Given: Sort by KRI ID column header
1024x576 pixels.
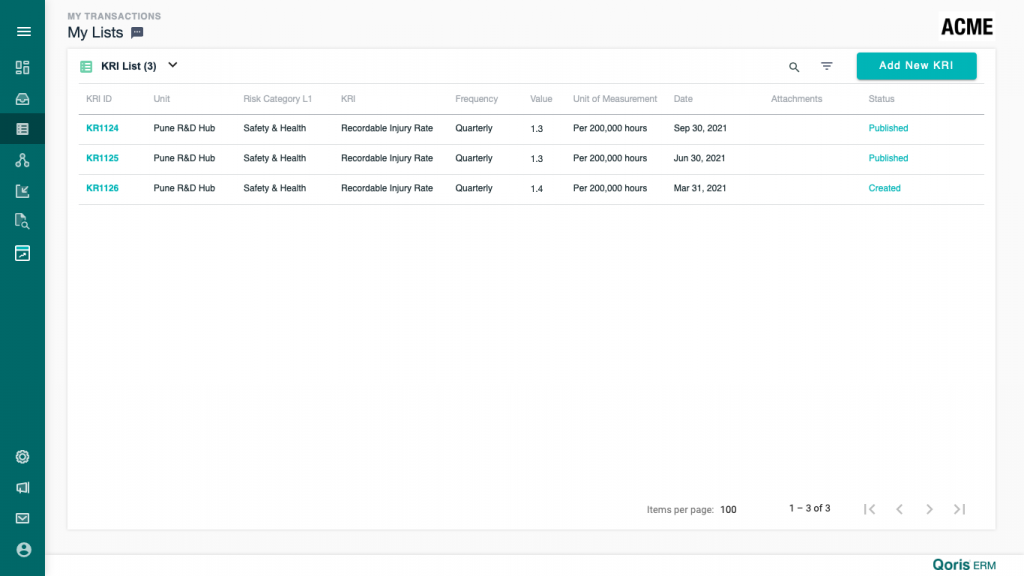Looking at the screenshot, I should (x=99, y=99).
